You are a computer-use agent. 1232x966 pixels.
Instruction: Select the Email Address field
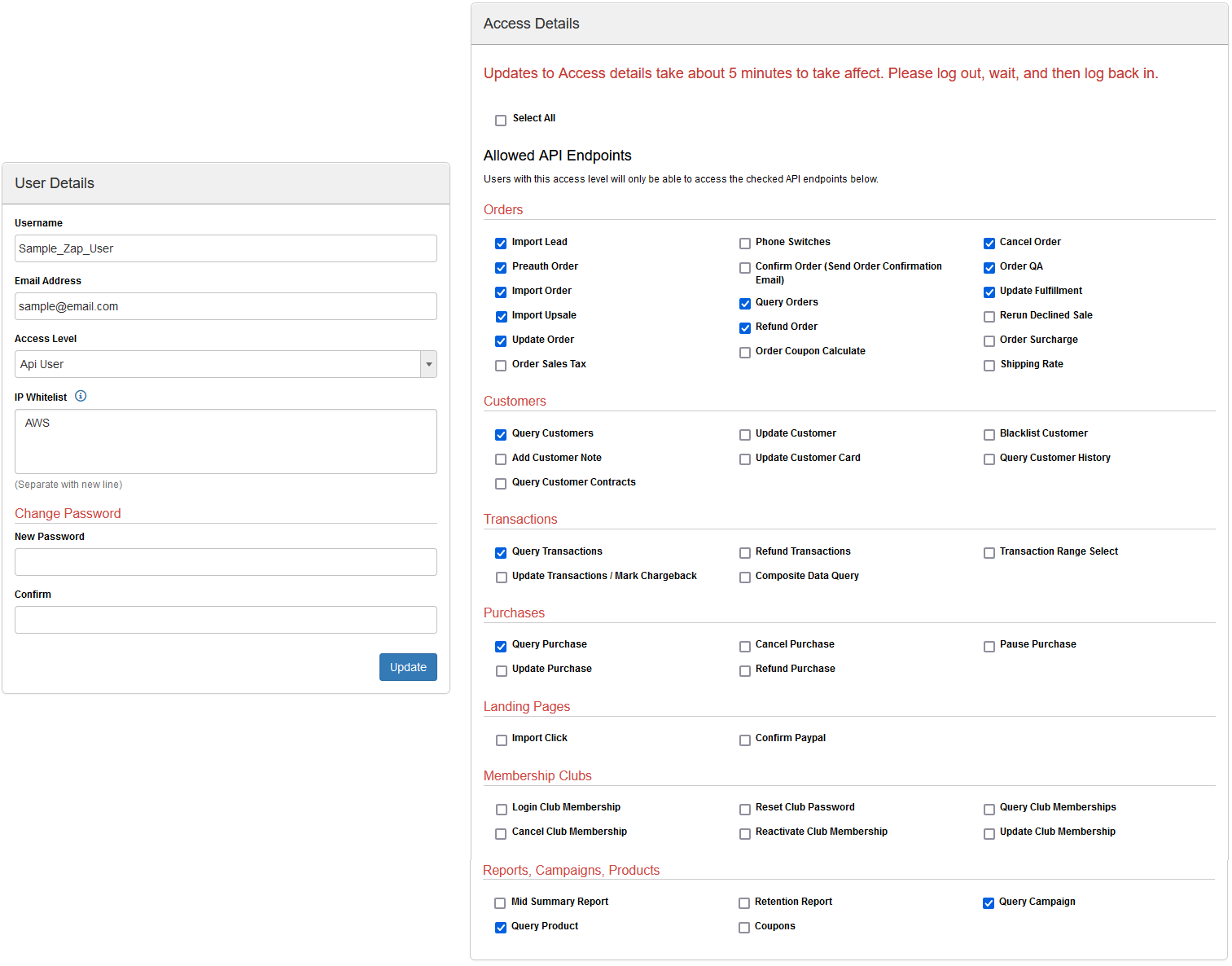(226, 306)
